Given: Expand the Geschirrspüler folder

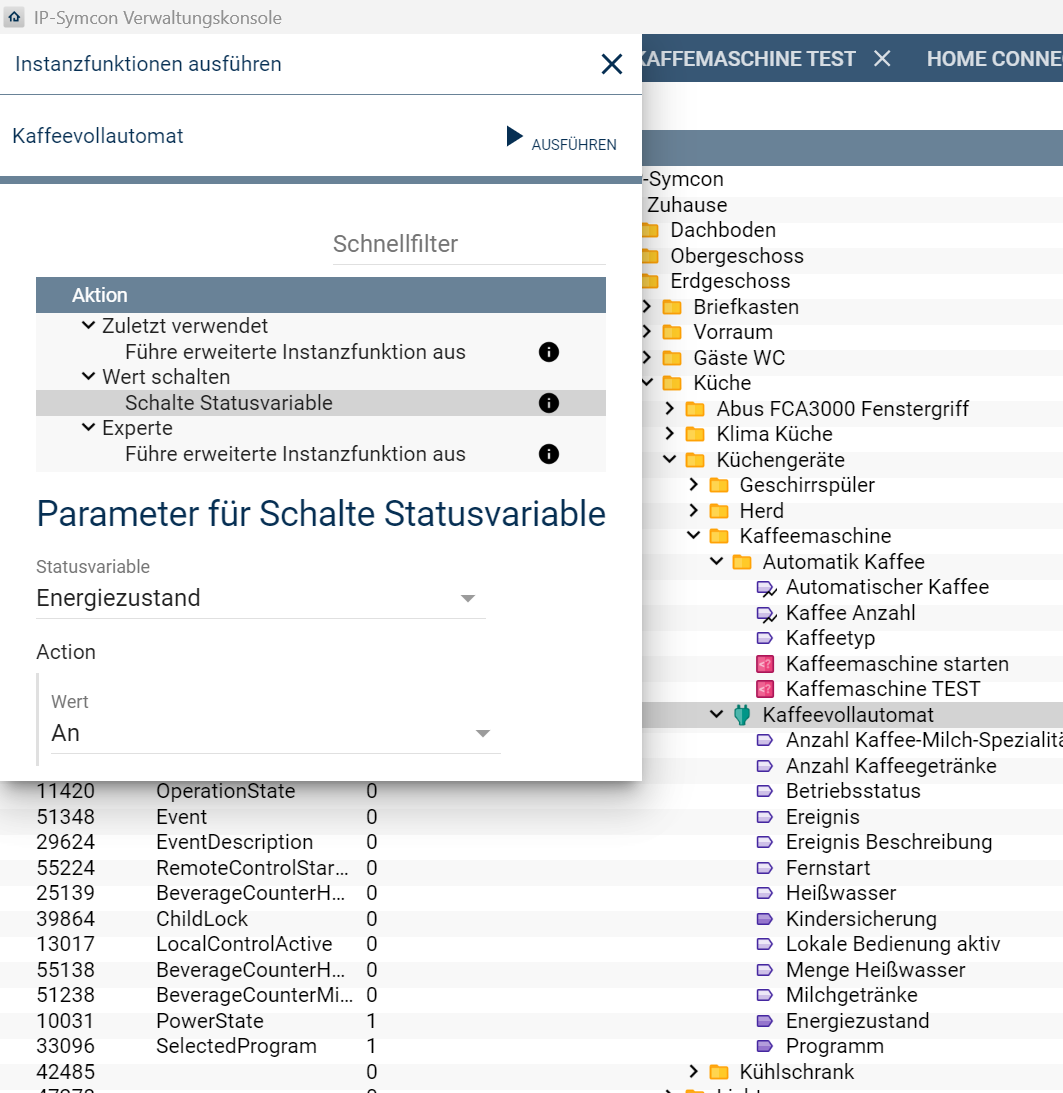Looking at the screenshot, I should tap(693, 484).
